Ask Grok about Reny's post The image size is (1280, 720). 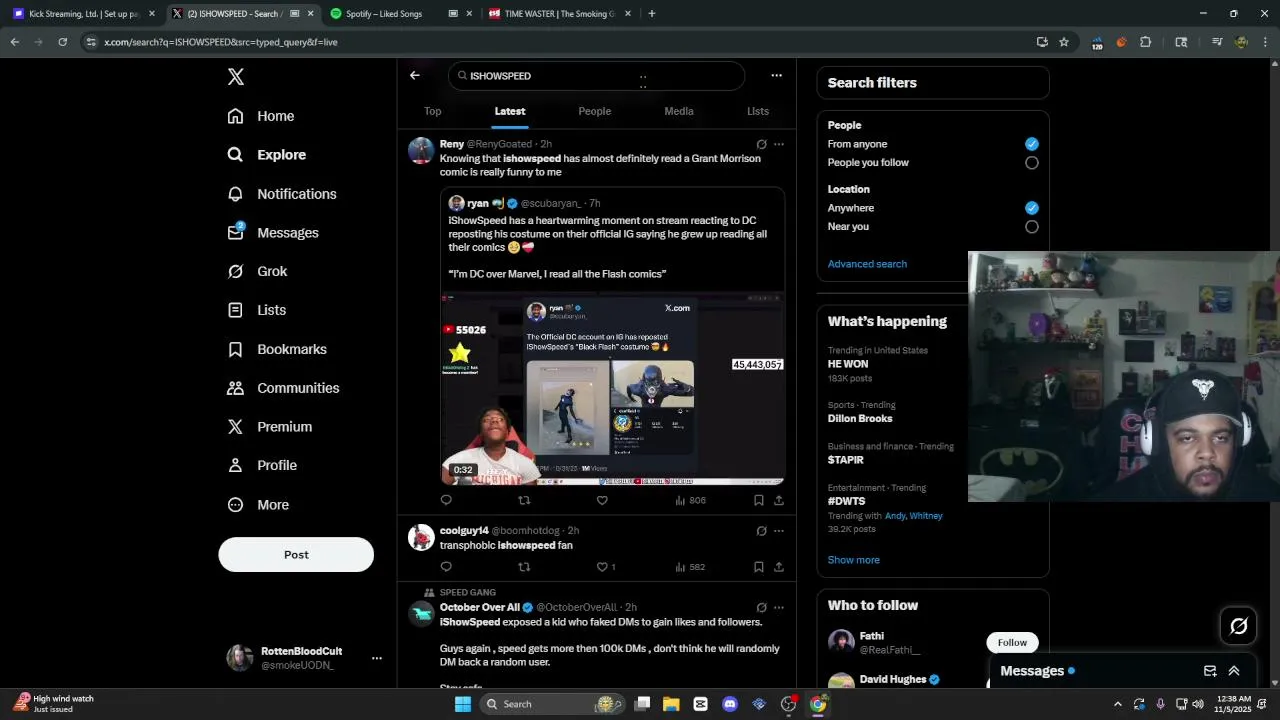[761, 144]
